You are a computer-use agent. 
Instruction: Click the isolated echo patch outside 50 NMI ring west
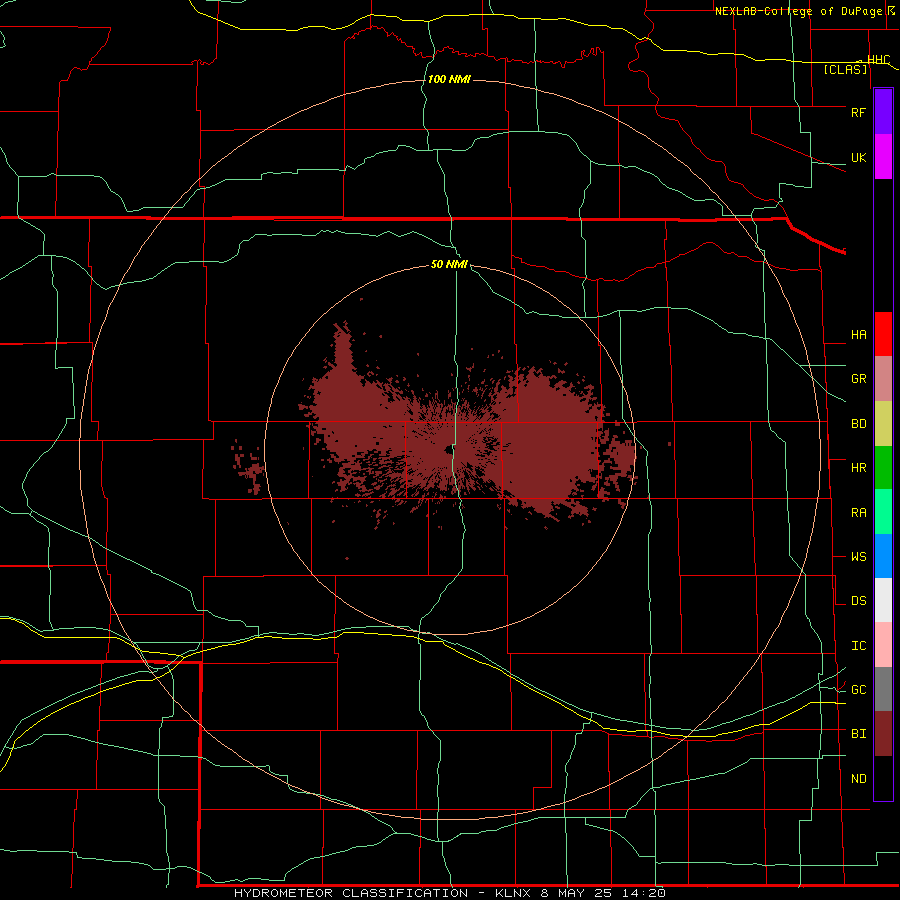[249, 468]
